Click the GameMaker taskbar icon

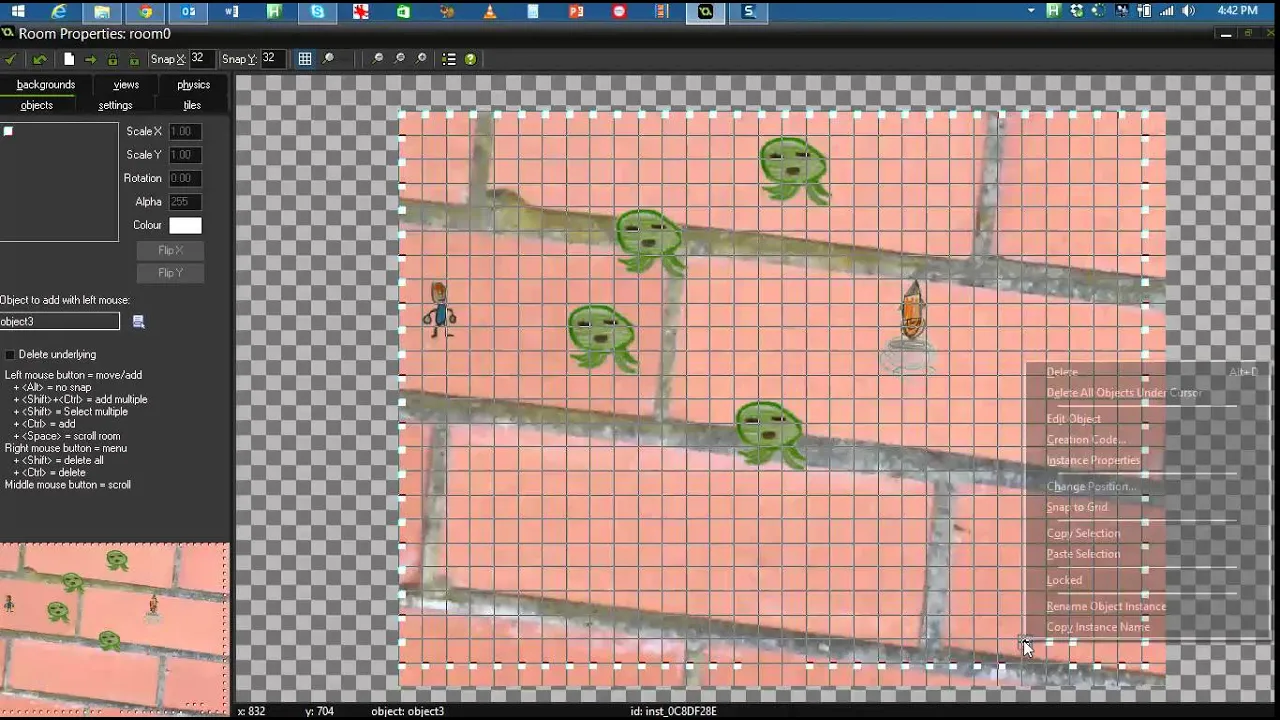[x=706, y=12]
